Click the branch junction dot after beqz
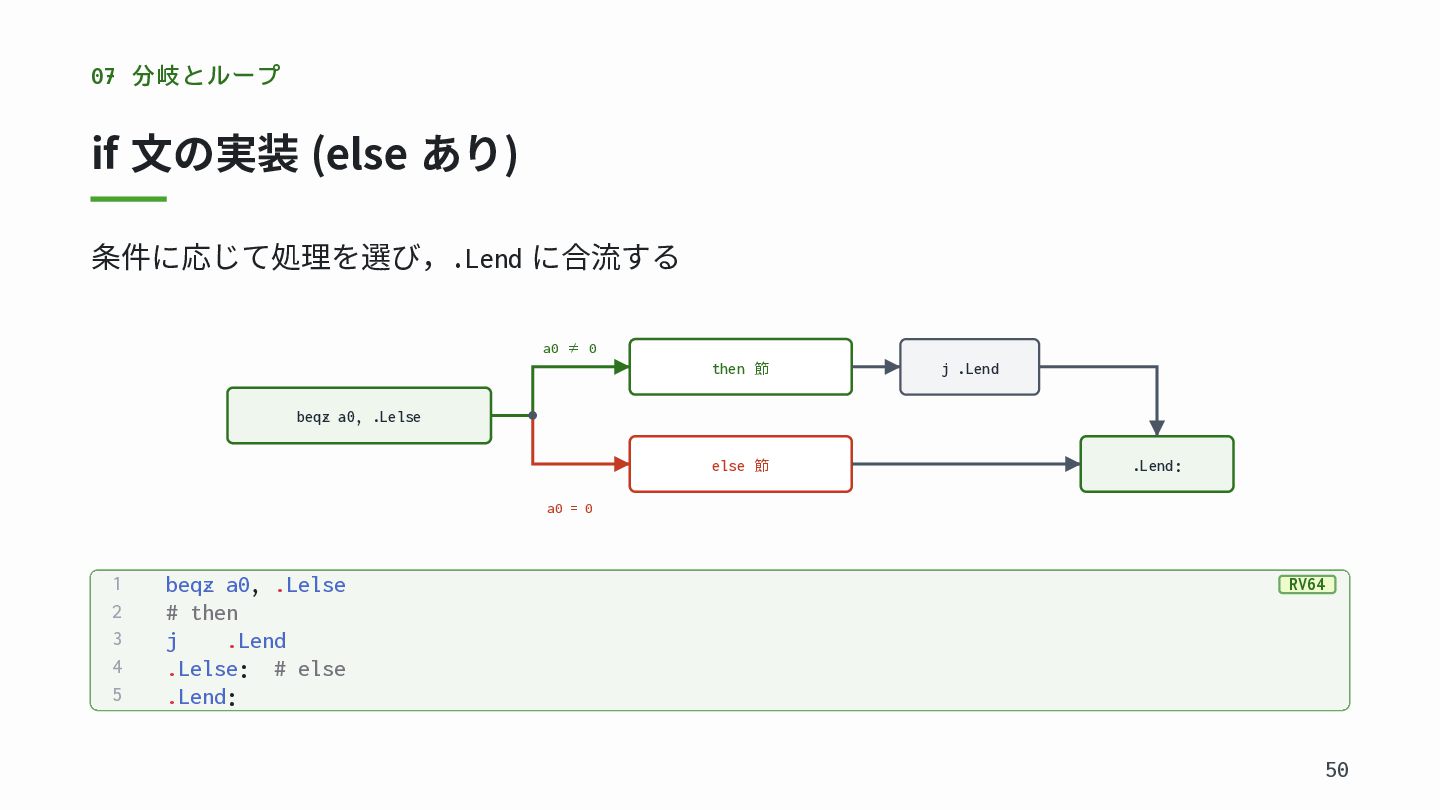This screenshot has width=1440, height=810. click(533, 415)
